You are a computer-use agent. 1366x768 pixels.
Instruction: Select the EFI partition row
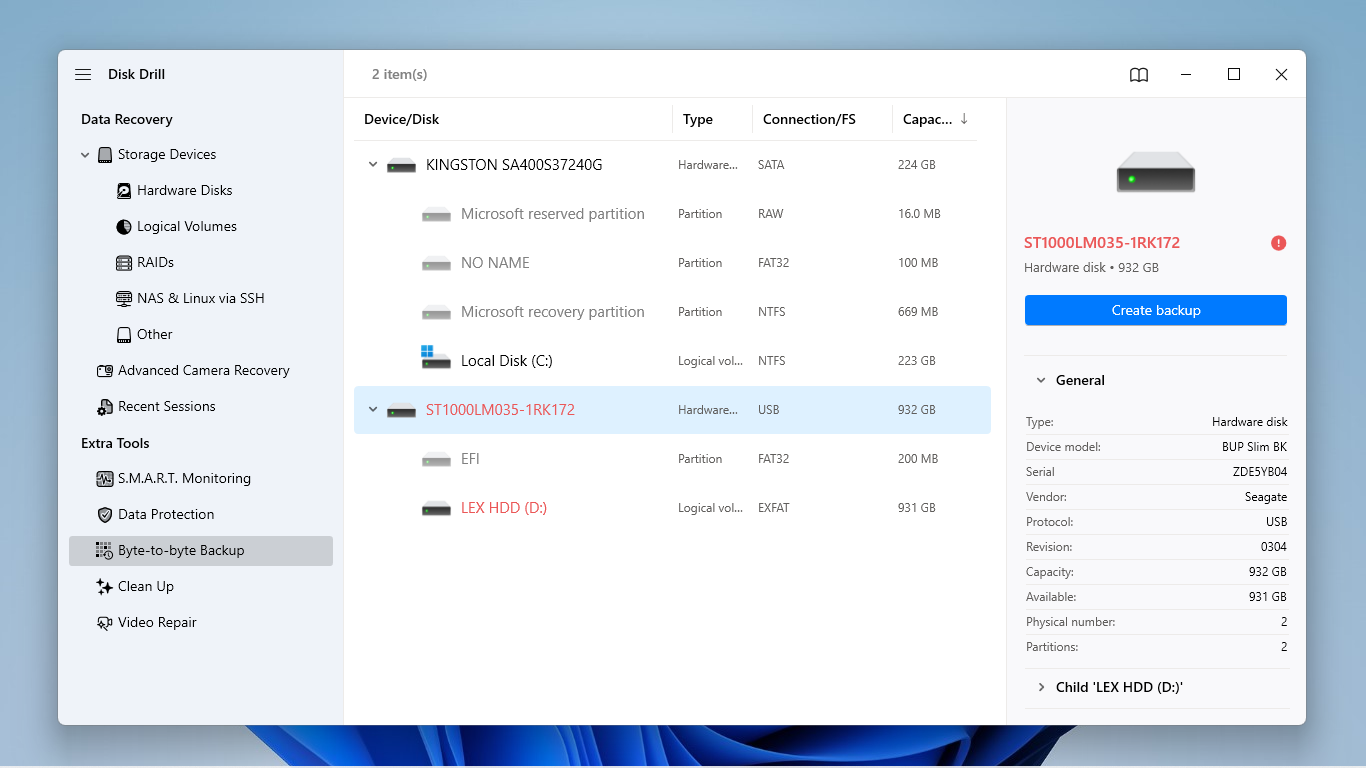pos(672,459)
